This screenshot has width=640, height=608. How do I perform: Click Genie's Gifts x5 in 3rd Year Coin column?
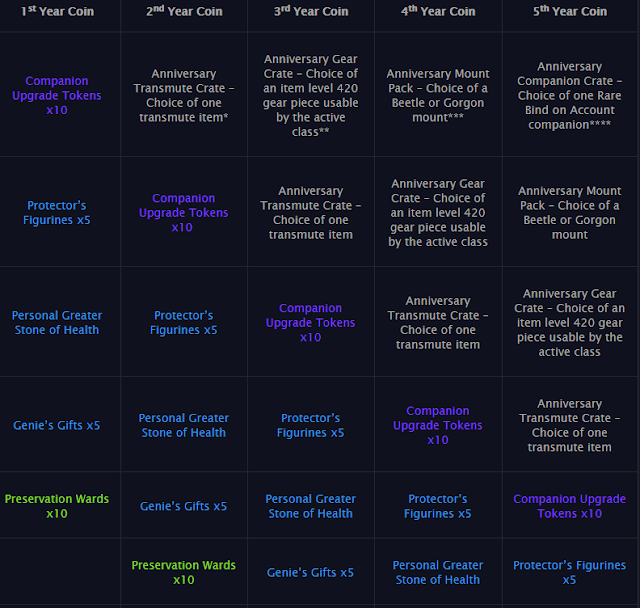311,573
